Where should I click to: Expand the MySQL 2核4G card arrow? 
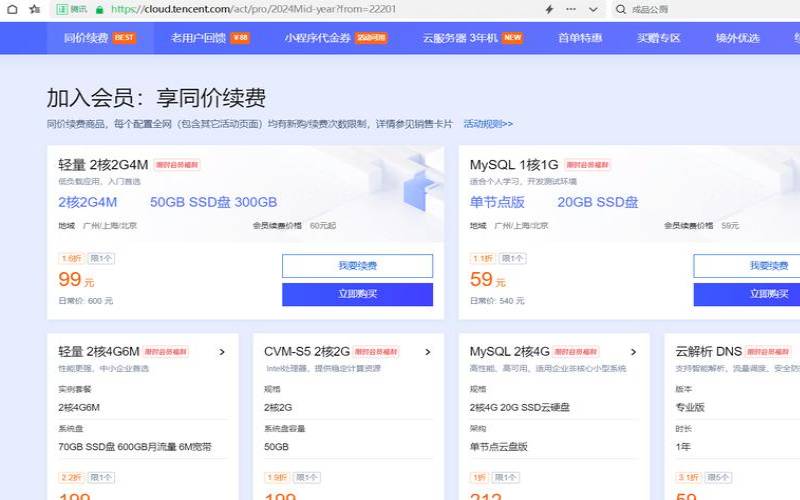(x=633, y=352)
